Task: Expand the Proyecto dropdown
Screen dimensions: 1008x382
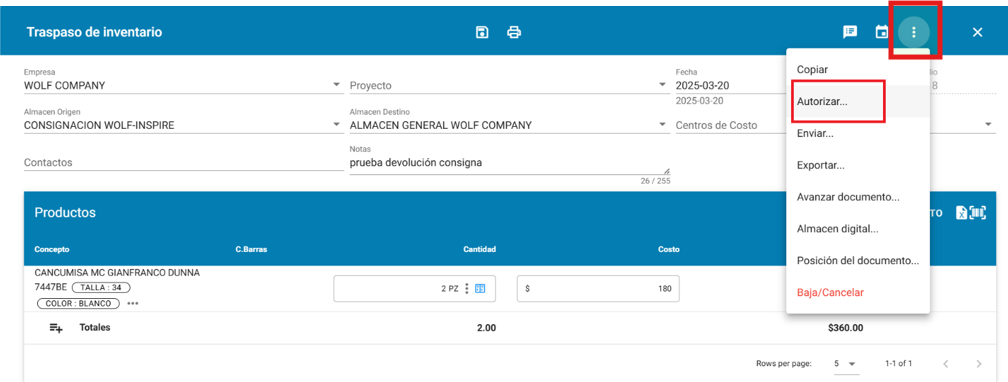Action: pyautogui.click(x=663, y=85)
